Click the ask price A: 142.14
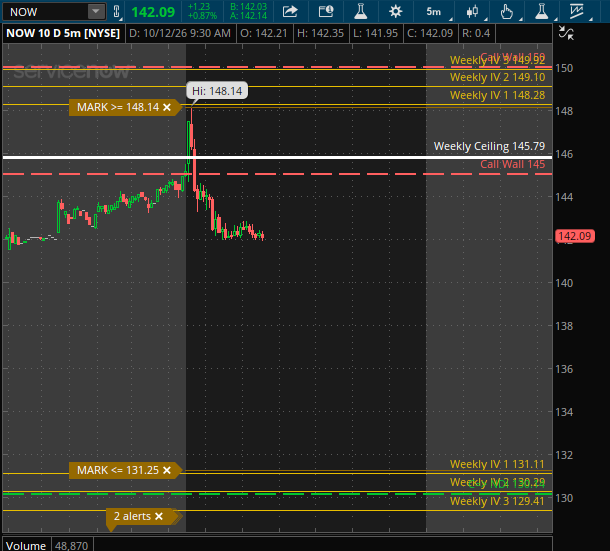The width and height of the screenshot is (610, 551). (x=248, y=16)
